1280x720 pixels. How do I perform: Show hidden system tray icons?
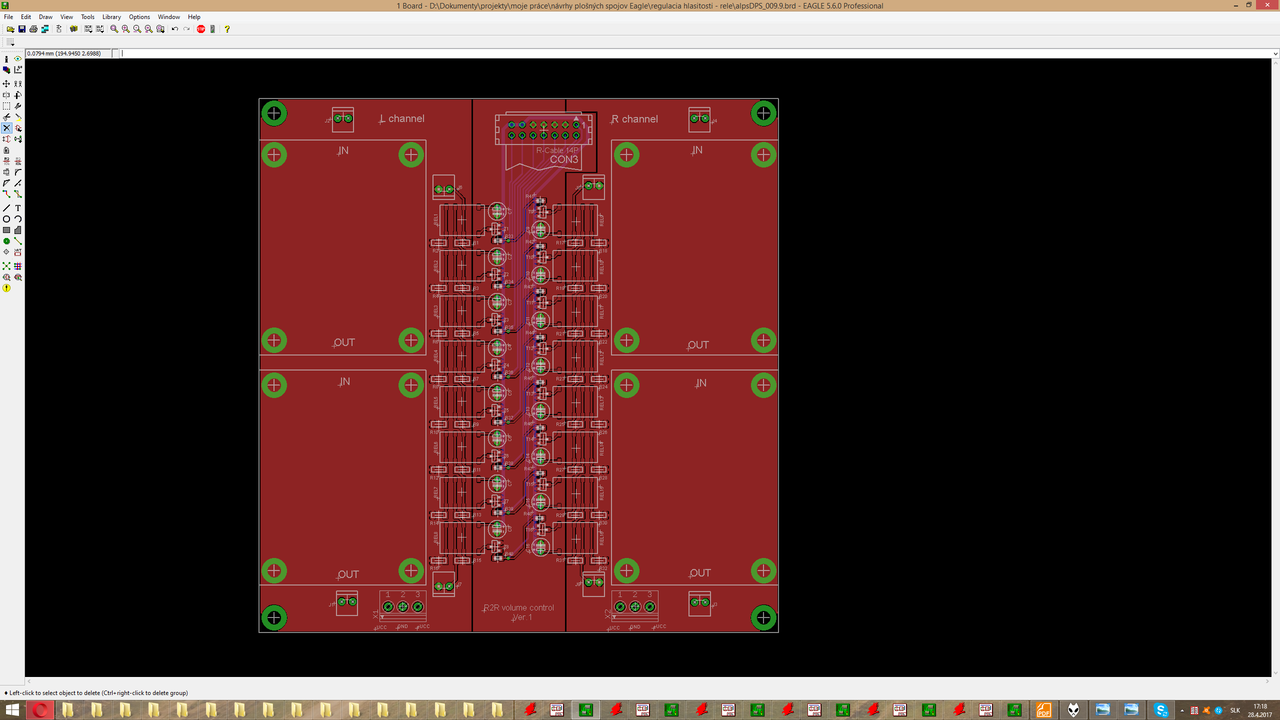coord(1180,710)
